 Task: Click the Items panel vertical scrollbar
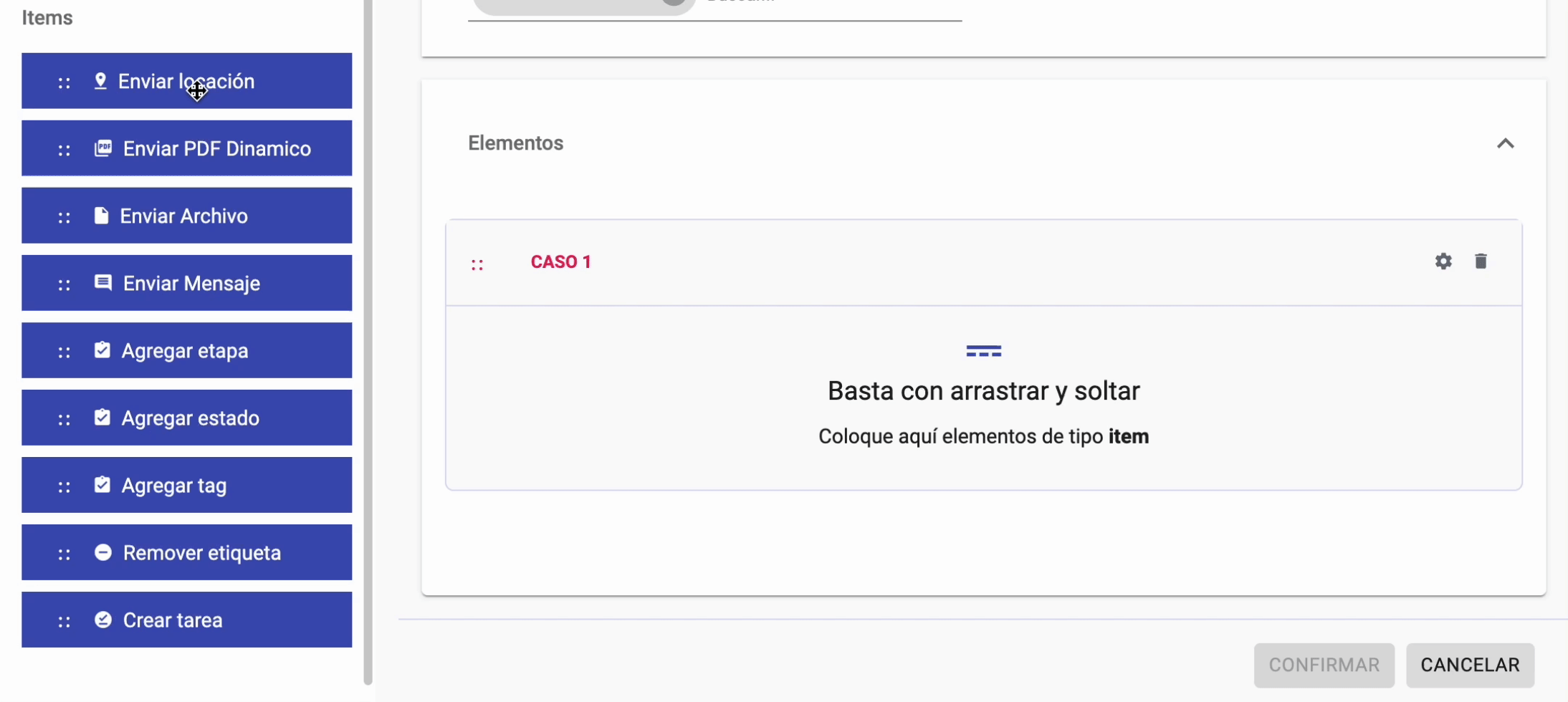(368, 344)
